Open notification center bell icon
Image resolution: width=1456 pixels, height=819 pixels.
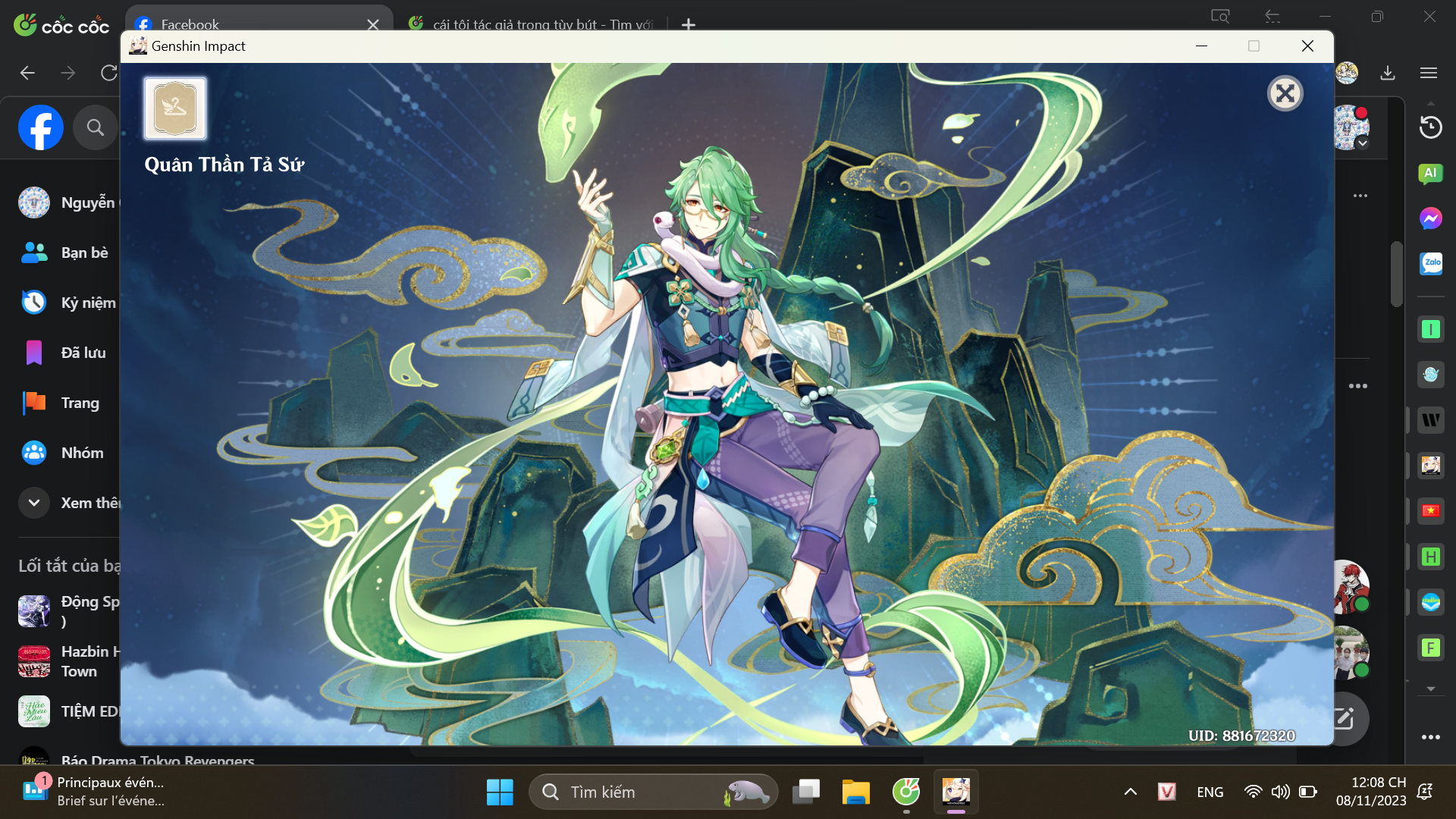coord(1425,792)
